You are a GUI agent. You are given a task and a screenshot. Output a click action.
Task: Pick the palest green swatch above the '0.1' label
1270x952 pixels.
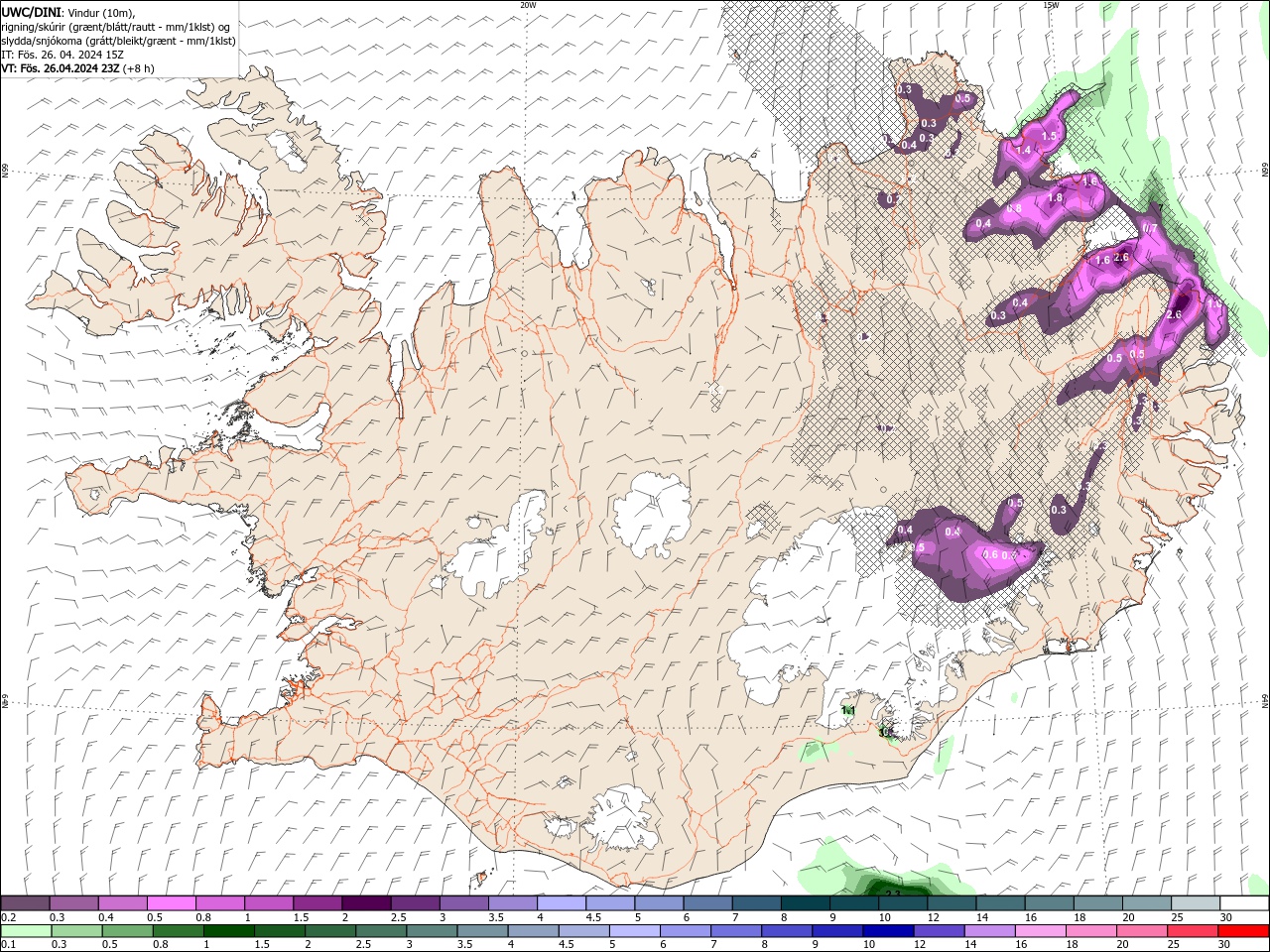(x=26, y=931)
